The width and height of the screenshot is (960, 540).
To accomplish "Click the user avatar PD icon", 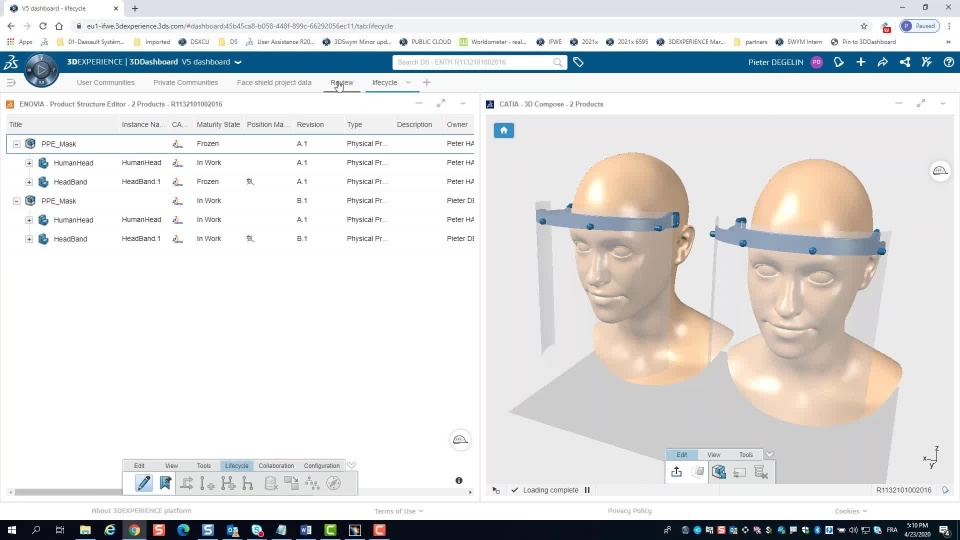I will click(817, 62).
